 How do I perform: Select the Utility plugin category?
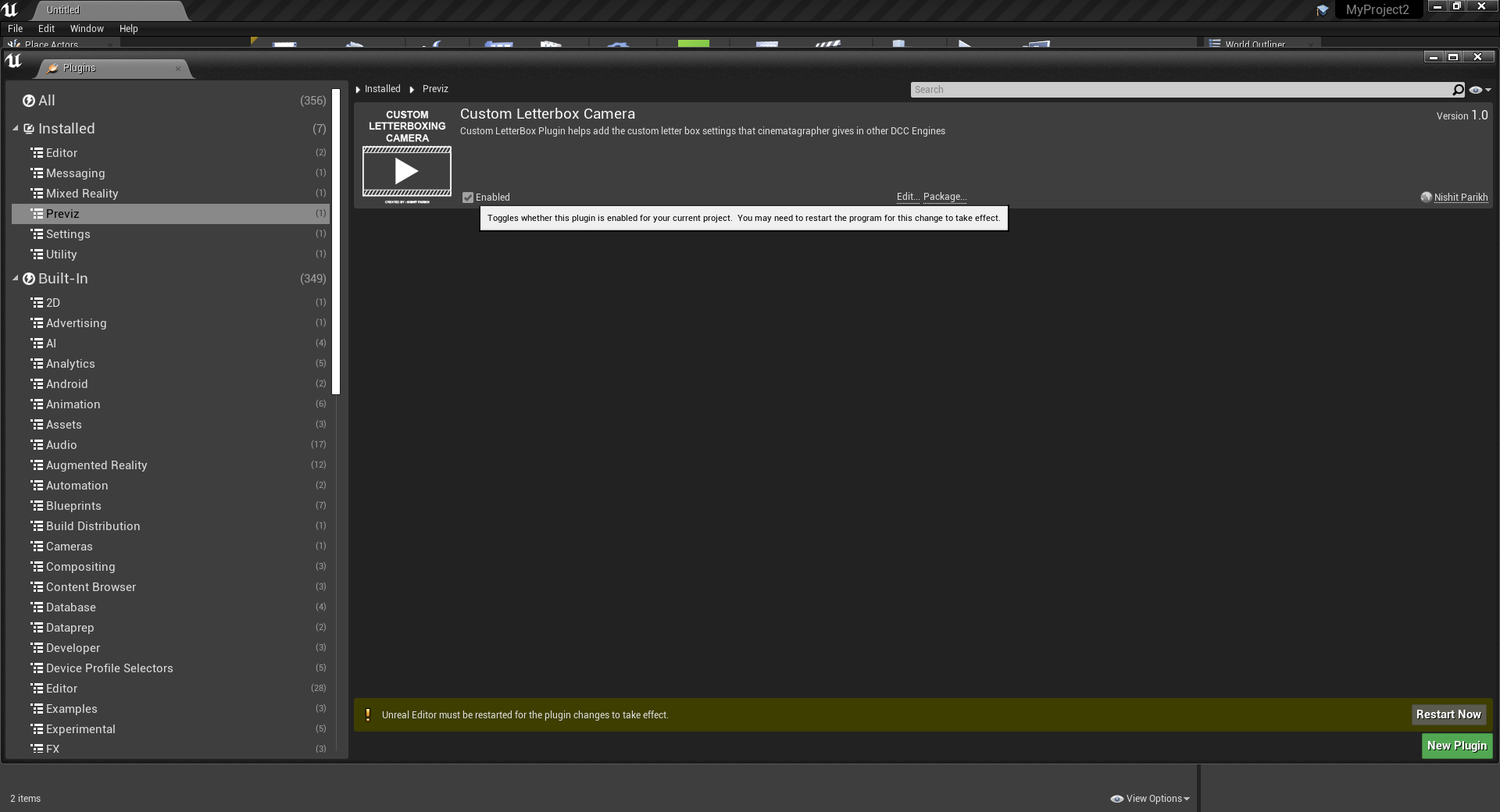click(x=170, y=255)
